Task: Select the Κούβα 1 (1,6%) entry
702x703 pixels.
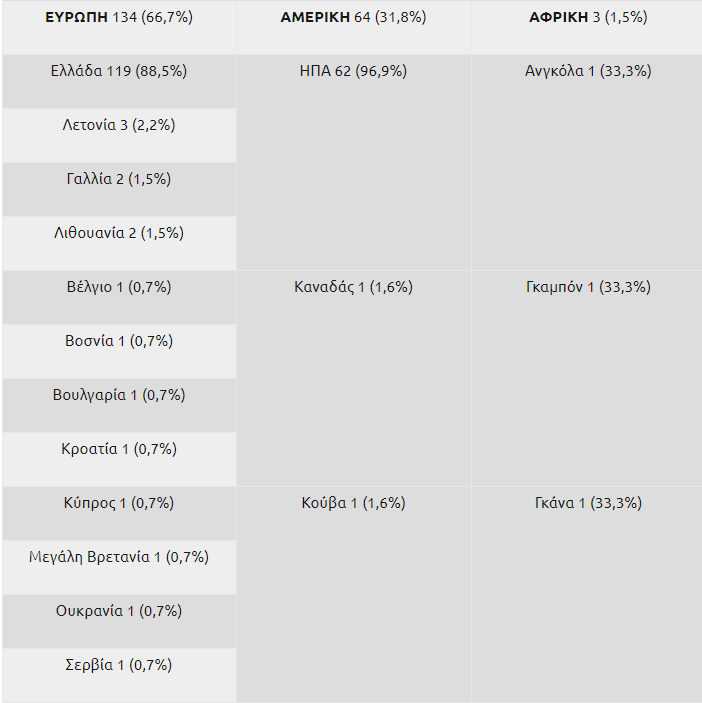Action: [353, 503]
